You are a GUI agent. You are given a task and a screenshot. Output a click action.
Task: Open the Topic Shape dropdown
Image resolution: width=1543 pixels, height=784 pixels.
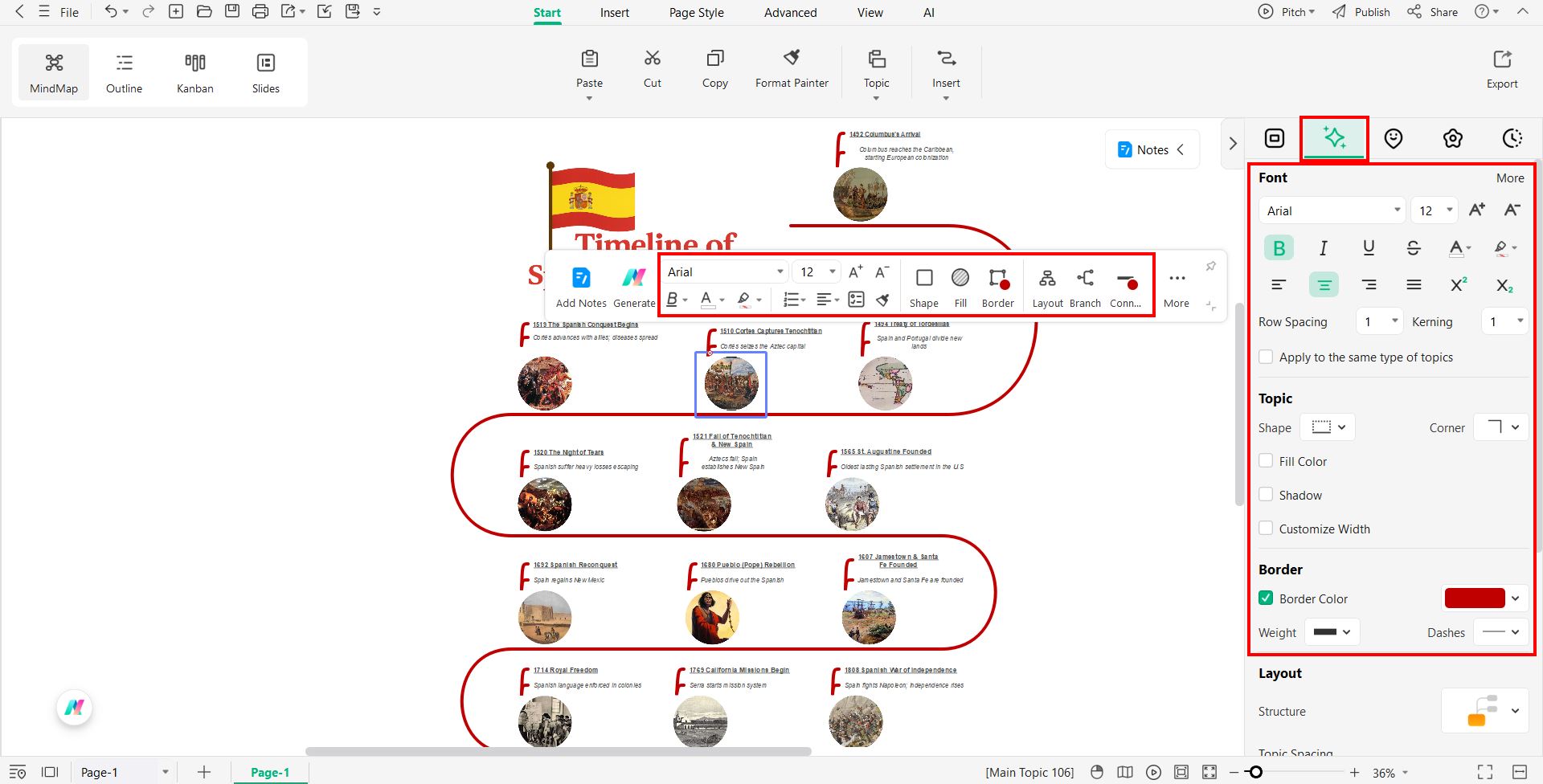1328,427
